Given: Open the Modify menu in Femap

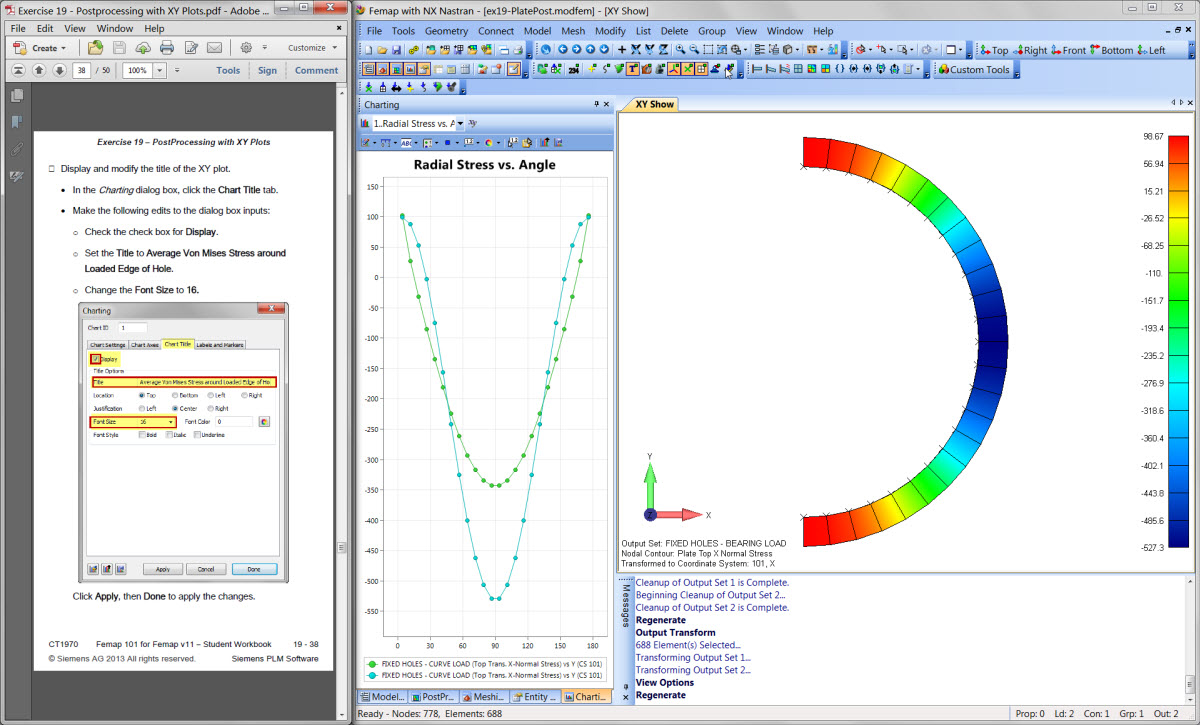Looking at the screenshot, I should tap(610, 31).
